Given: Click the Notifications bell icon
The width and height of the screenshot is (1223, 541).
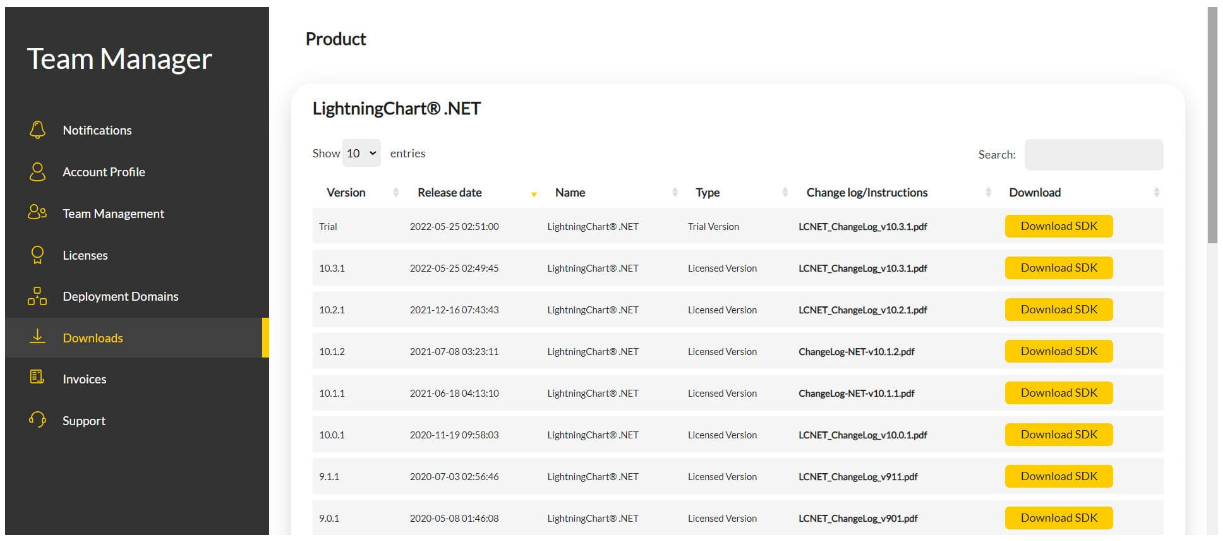Looking at the screenshot, I should (38, 130).
